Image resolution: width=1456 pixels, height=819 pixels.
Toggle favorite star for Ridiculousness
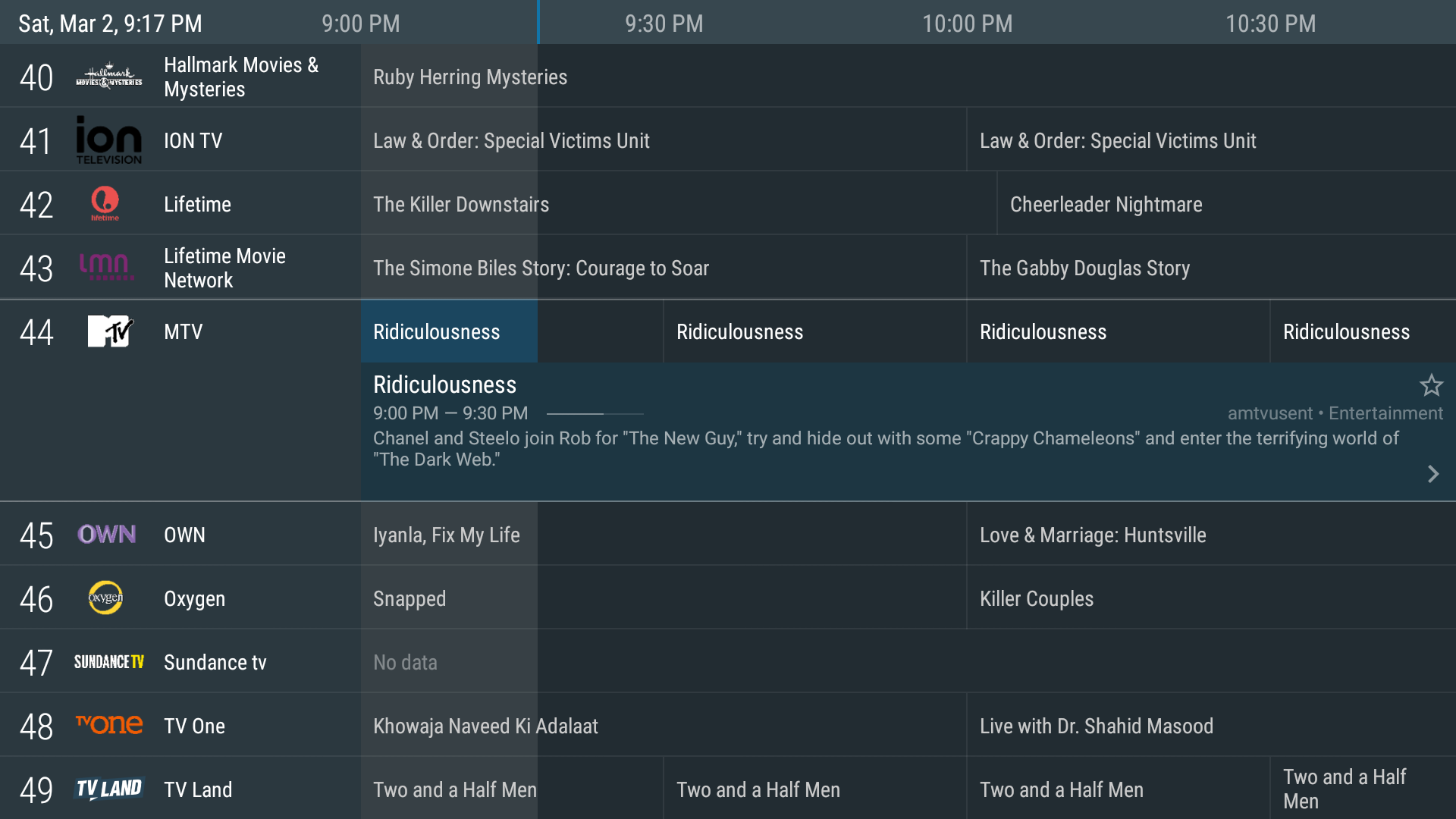pos(1431,385)
